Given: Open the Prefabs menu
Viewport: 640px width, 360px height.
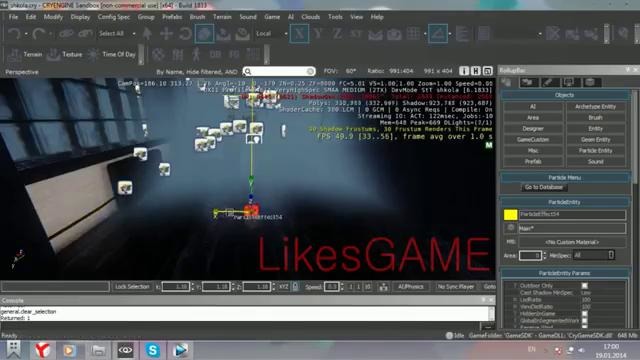Looking at the screenshot, I should click(x=172, y=17).
